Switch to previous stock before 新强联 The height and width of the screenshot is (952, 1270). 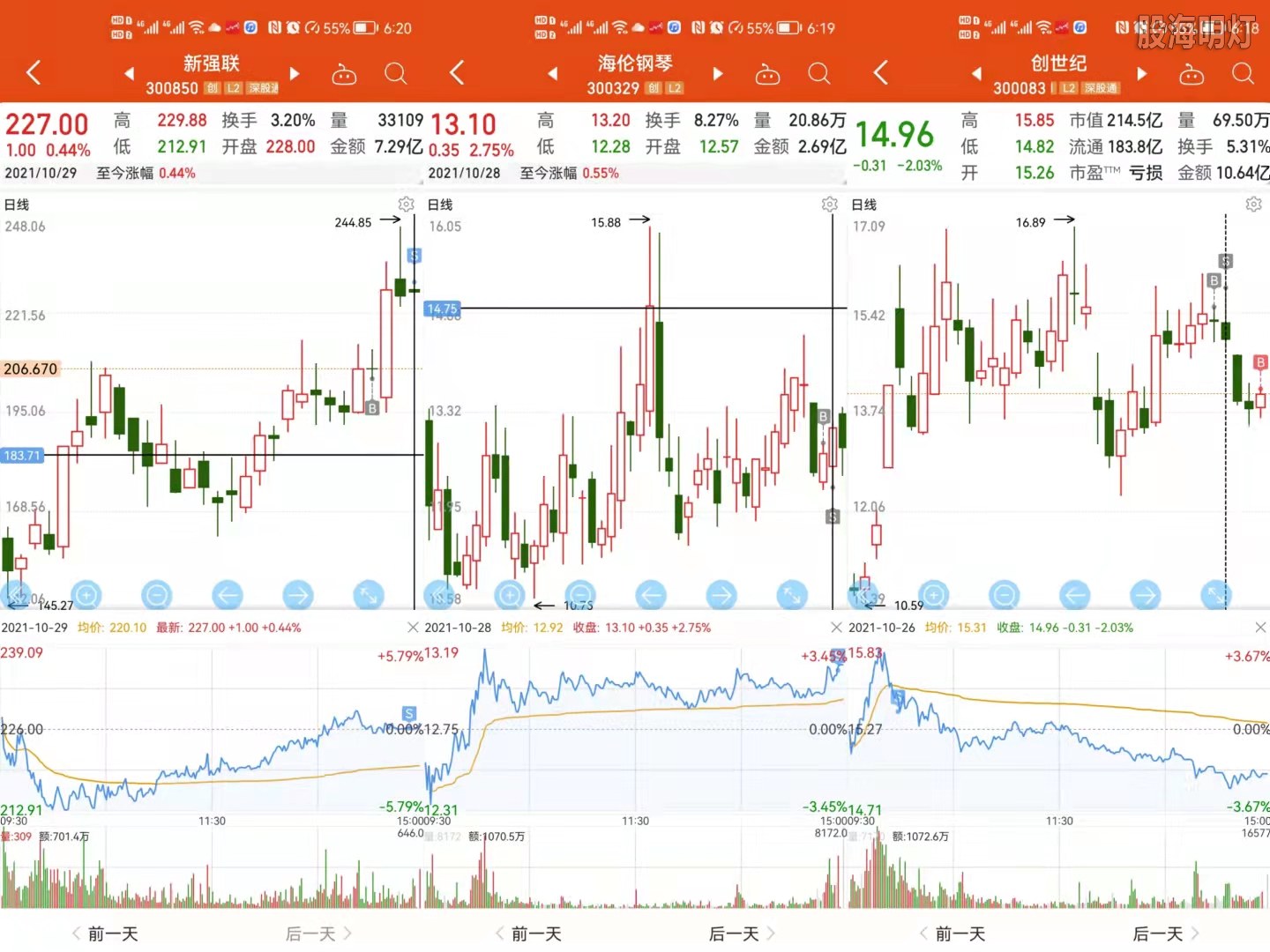click(130, 74)
